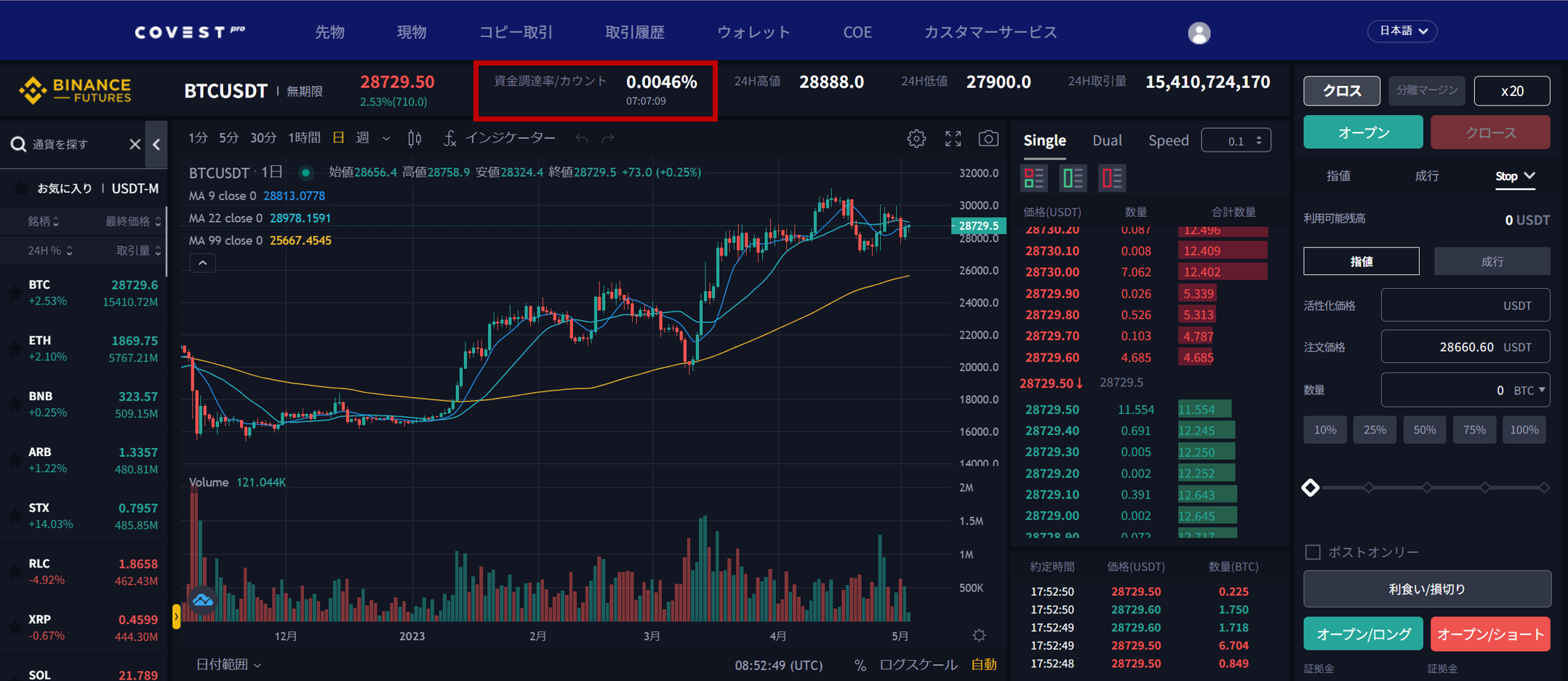Image resolution: width=1568 pixels, height=681 pixels.
Task: Select クロス margin mode
Action: [1342, 91]
